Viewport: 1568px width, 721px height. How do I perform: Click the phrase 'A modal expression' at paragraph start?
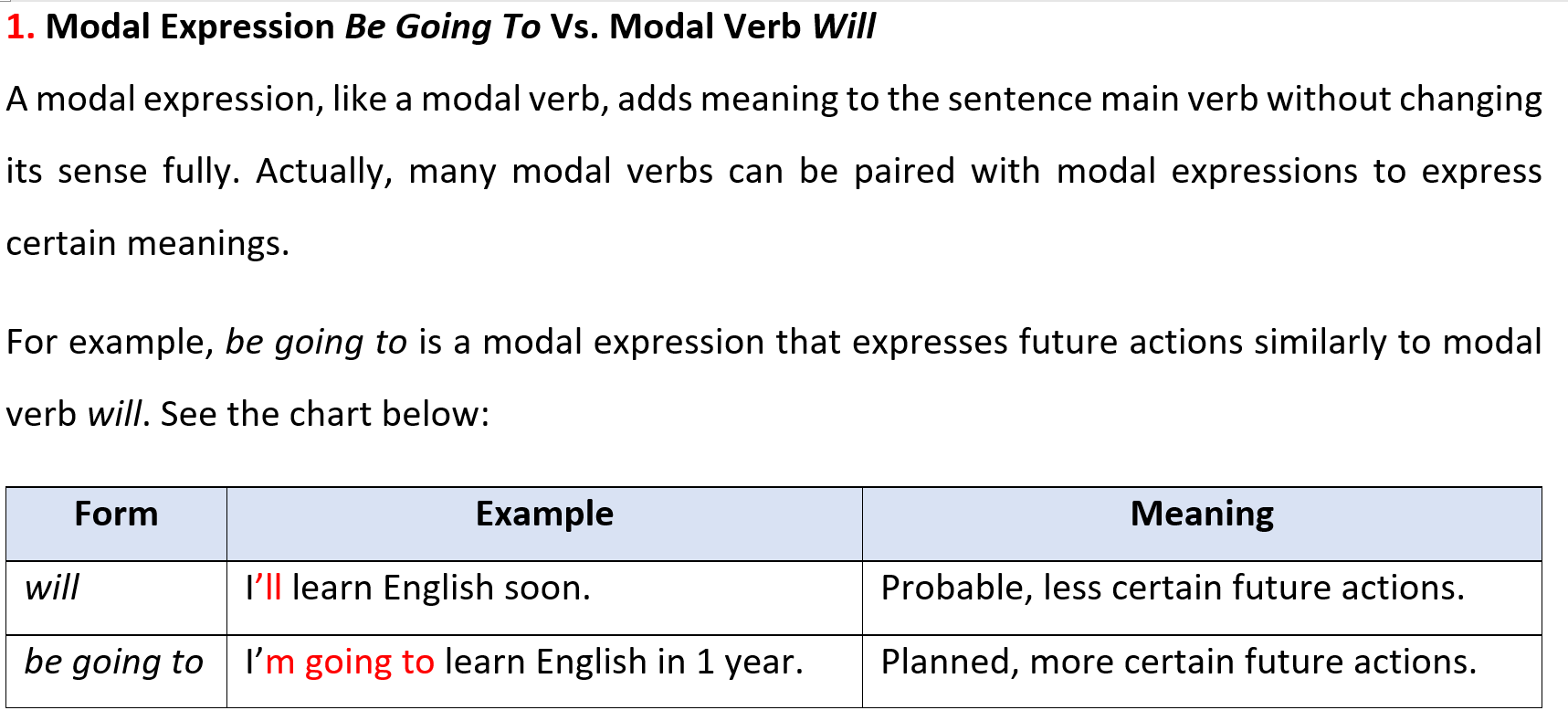(x=164, y=100)
